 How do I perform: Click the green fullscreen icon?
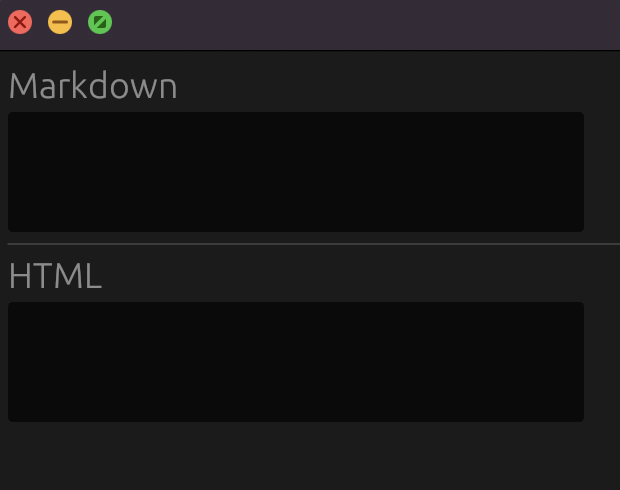click(100, 22)
